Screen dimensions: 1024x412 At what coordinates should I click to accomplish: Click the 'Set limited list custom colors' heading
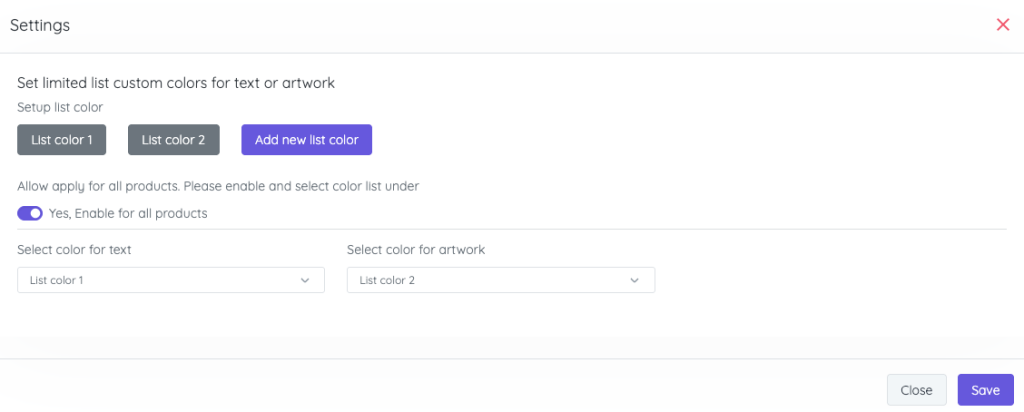[176, 83]
